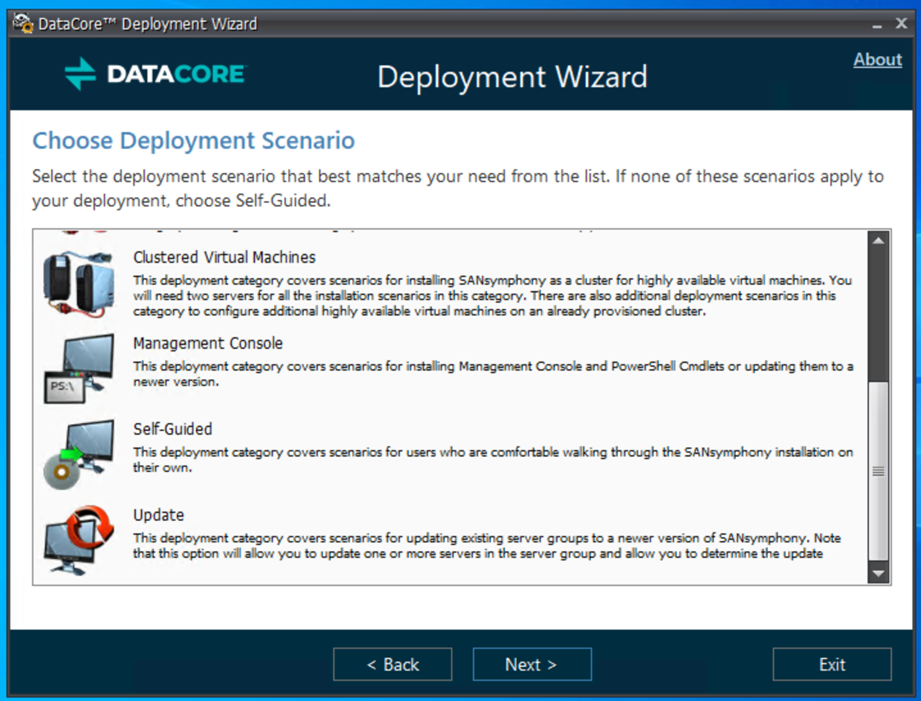Screen dimensions: 921x701
Task: Click the Choose Deployment Scenario heading
Action: [193, 140]
